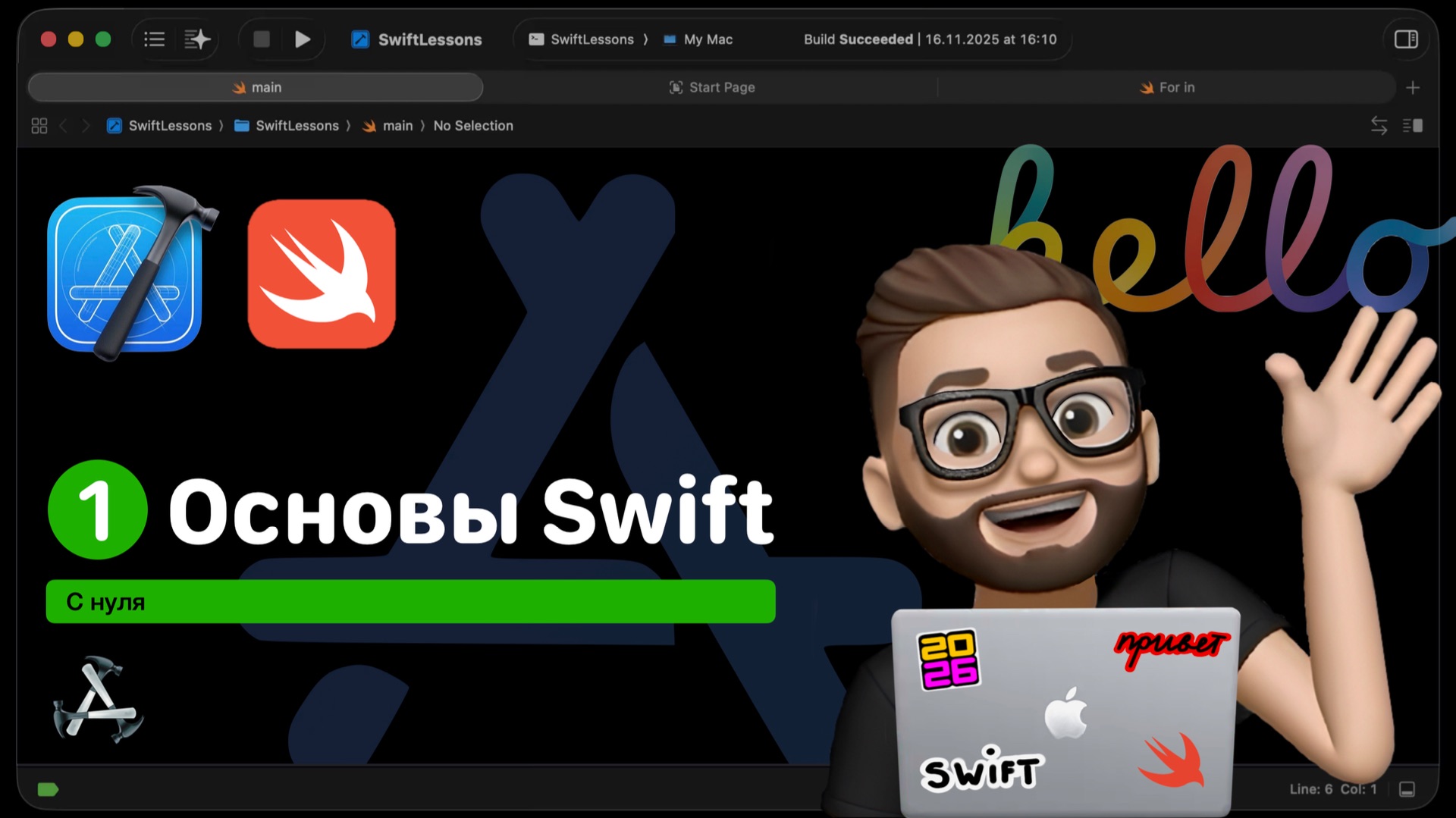Click the code review arrows icon
This screenshot has height=818, width=1456.
pos(1379,126)
